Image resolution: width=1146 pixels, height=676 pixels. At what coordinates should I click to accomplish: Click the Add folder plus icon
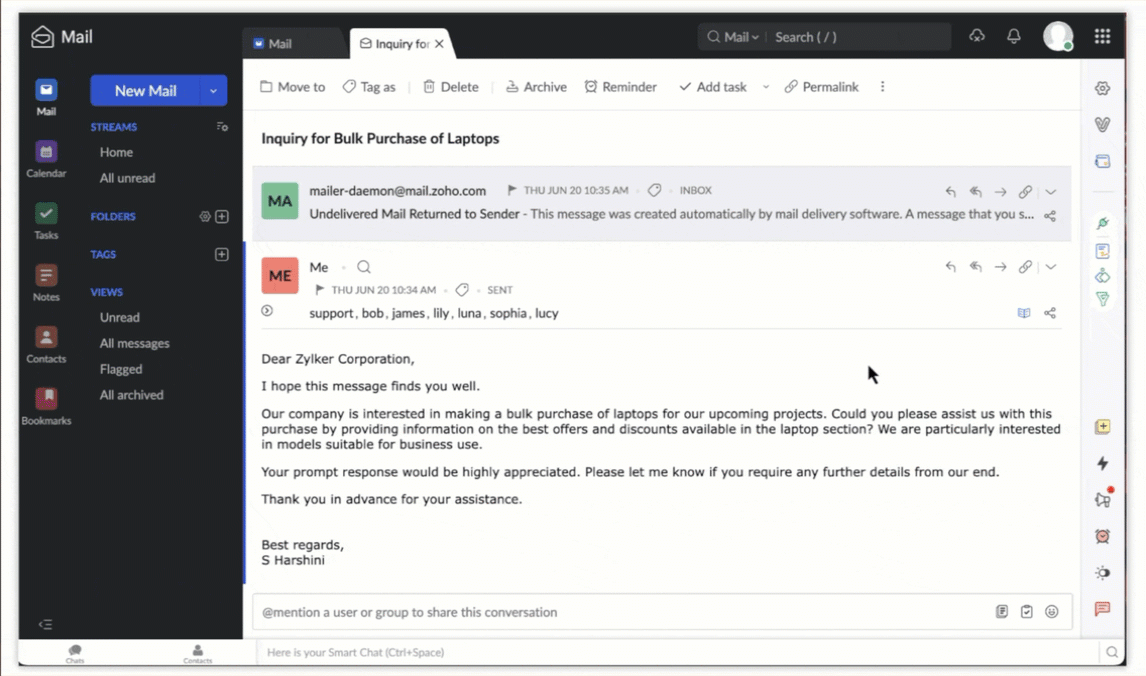click(222, 216)
